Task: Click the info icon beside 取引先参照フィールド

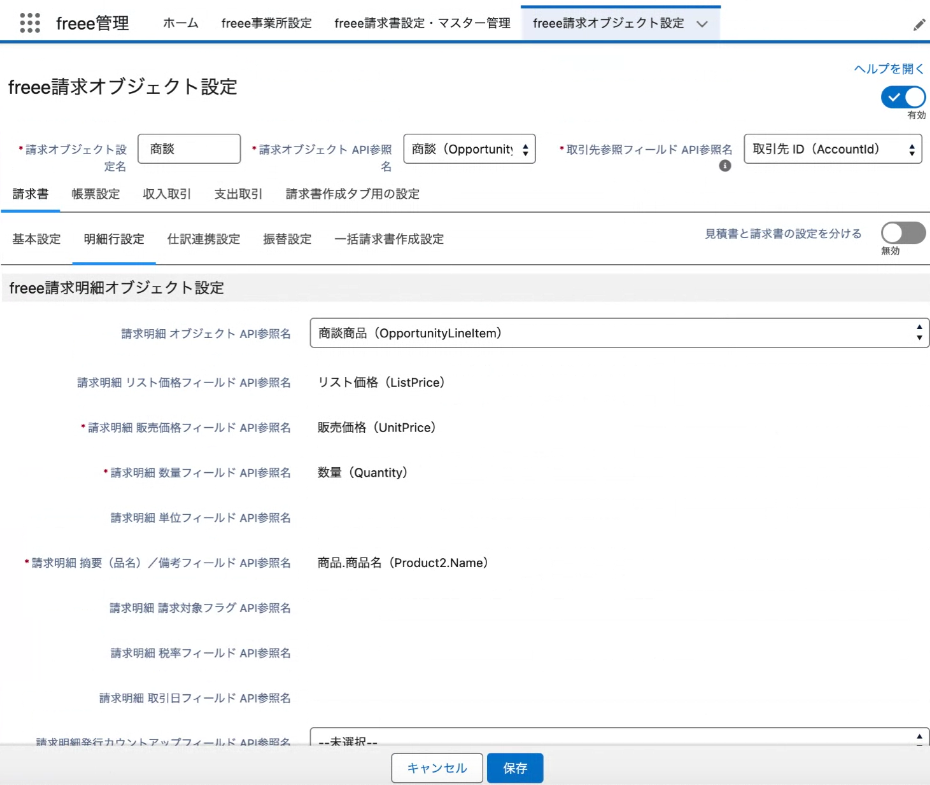Action: pyautogui.click(x=725, y=166)
